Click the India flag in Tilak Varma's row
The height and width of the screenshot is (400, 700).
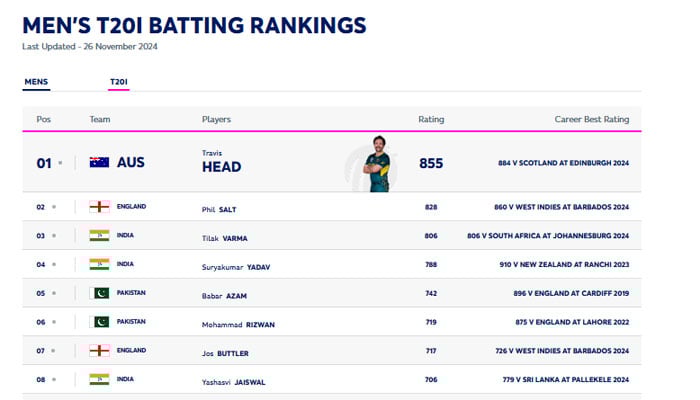click(99, 236)
